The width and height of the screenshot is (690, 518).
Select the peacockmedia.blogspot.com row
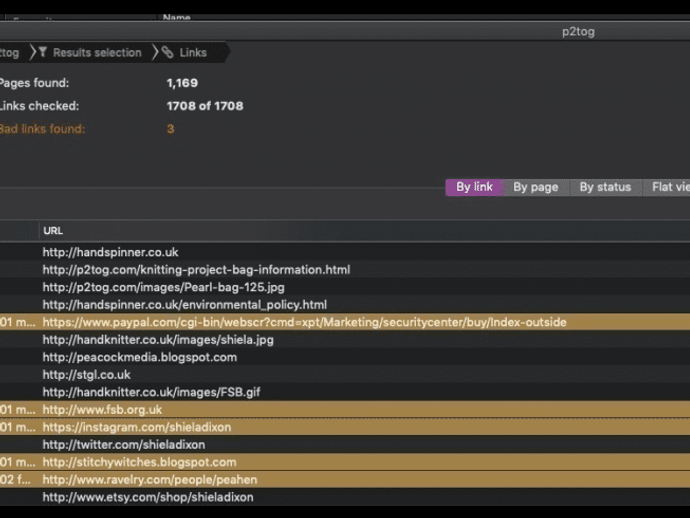pyautogui.click(x=345, y=357)
